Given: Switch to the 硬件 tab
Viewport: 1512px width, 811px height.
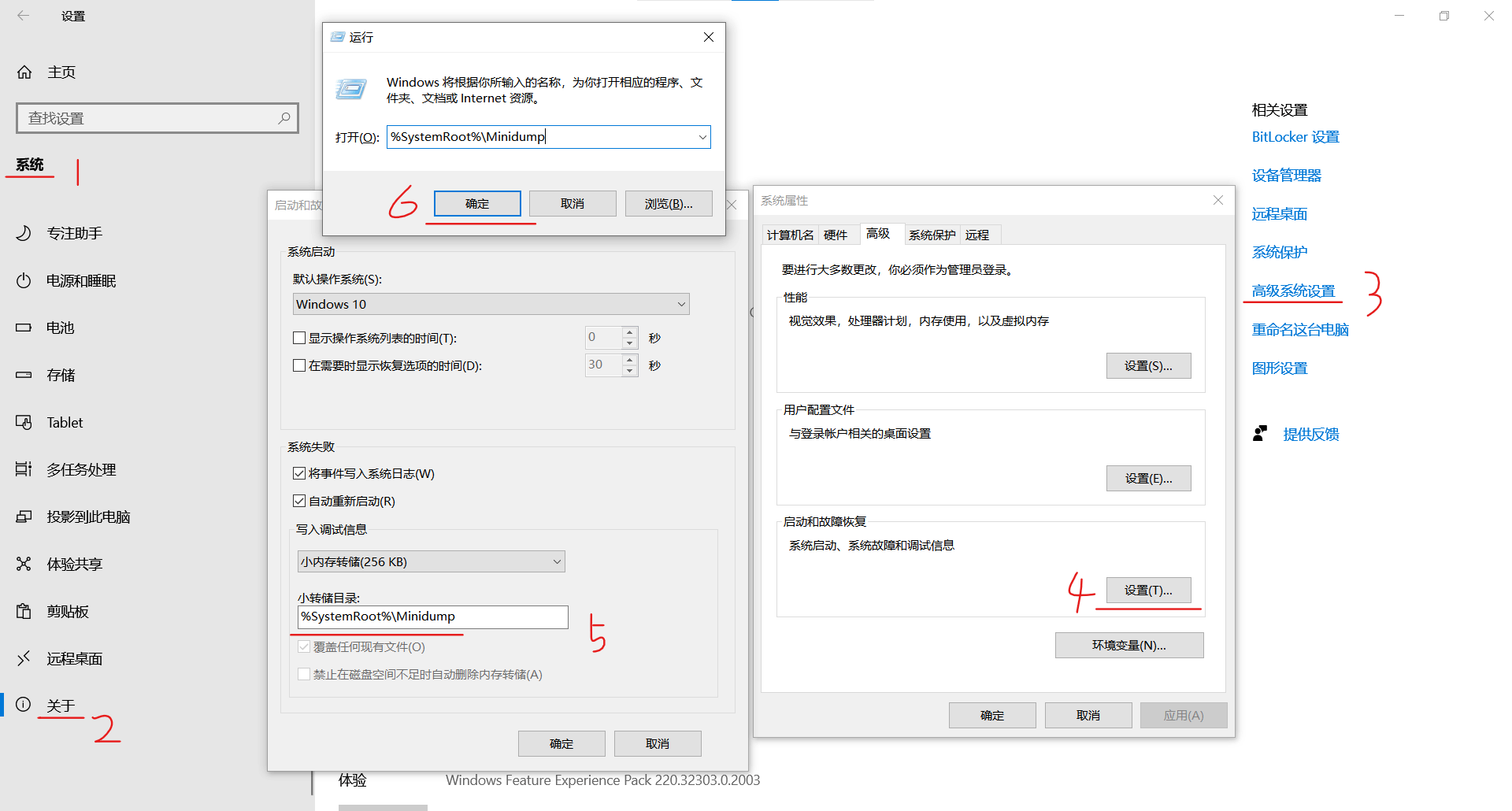Looking at the screenshot, I should (x=836, y=235).
